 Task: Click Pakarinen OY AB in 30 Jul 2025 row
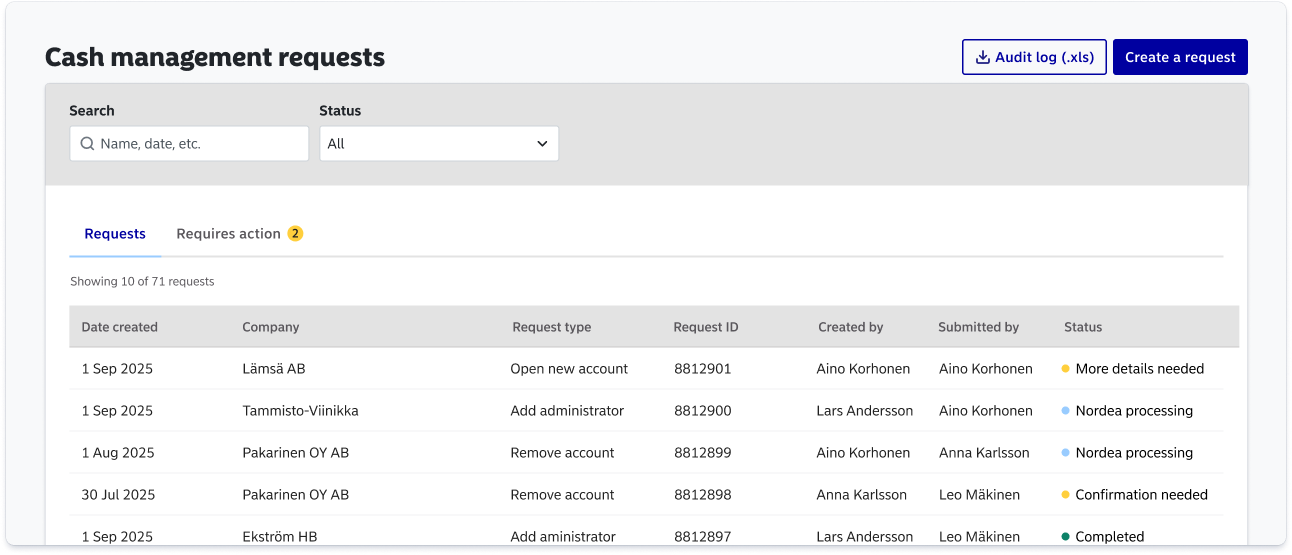coord(296,495)
